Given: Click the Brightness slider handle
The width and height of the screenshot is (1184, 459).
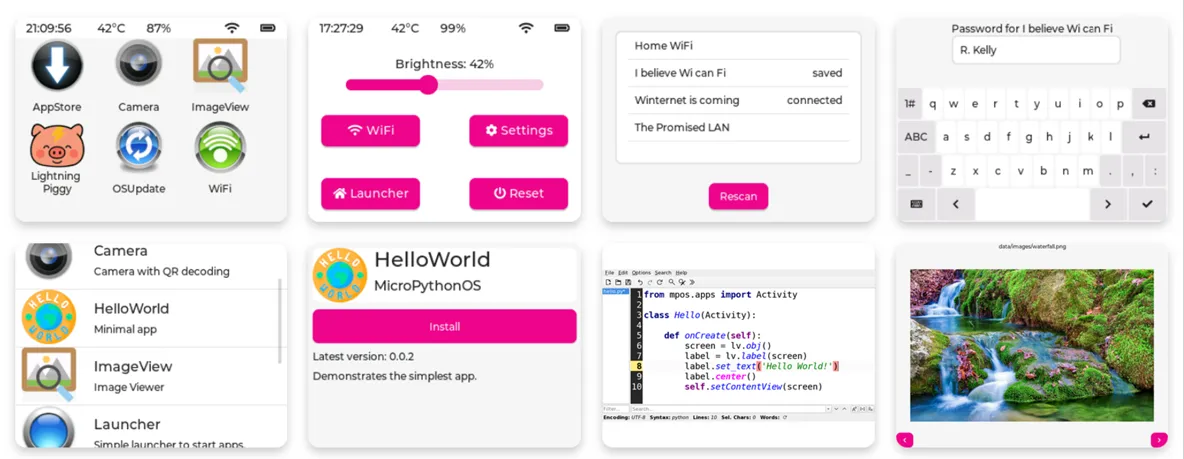Looking at the screenshot, I should (x=428, y=85).
